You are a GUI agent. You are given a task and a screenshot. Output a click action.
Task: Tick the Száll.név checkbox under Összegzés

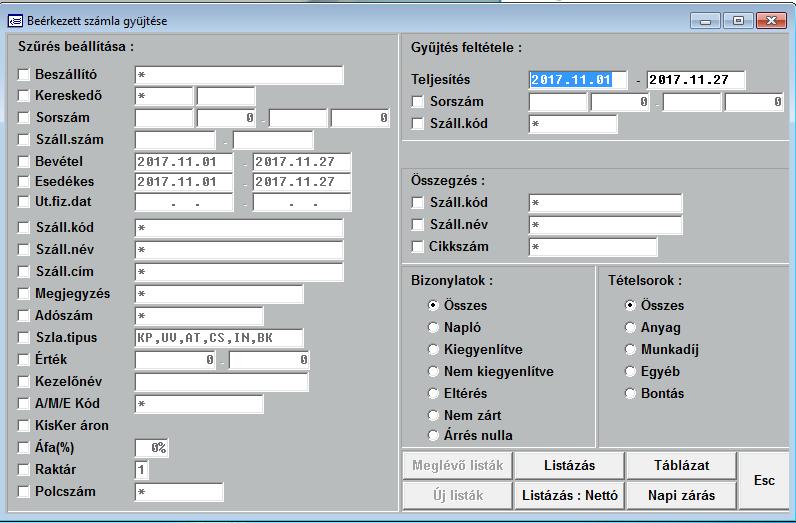tap(418, 224)
